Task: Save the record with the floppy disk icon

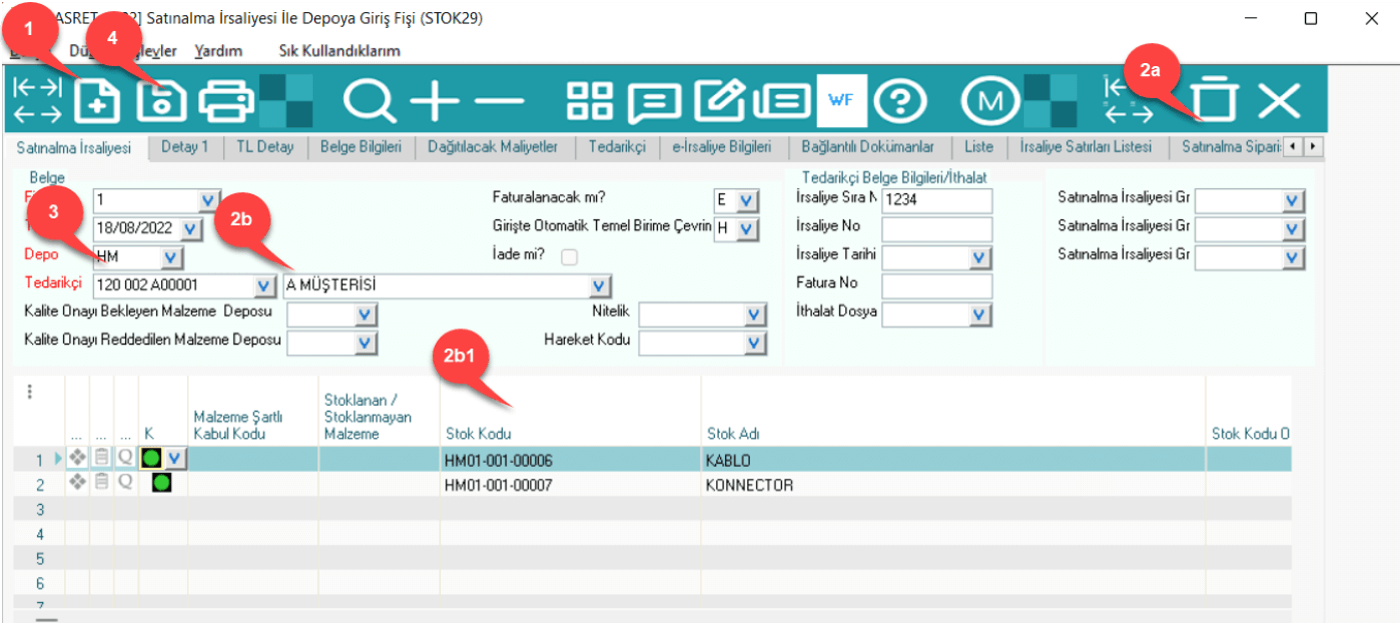Action: tap(162, 101)
